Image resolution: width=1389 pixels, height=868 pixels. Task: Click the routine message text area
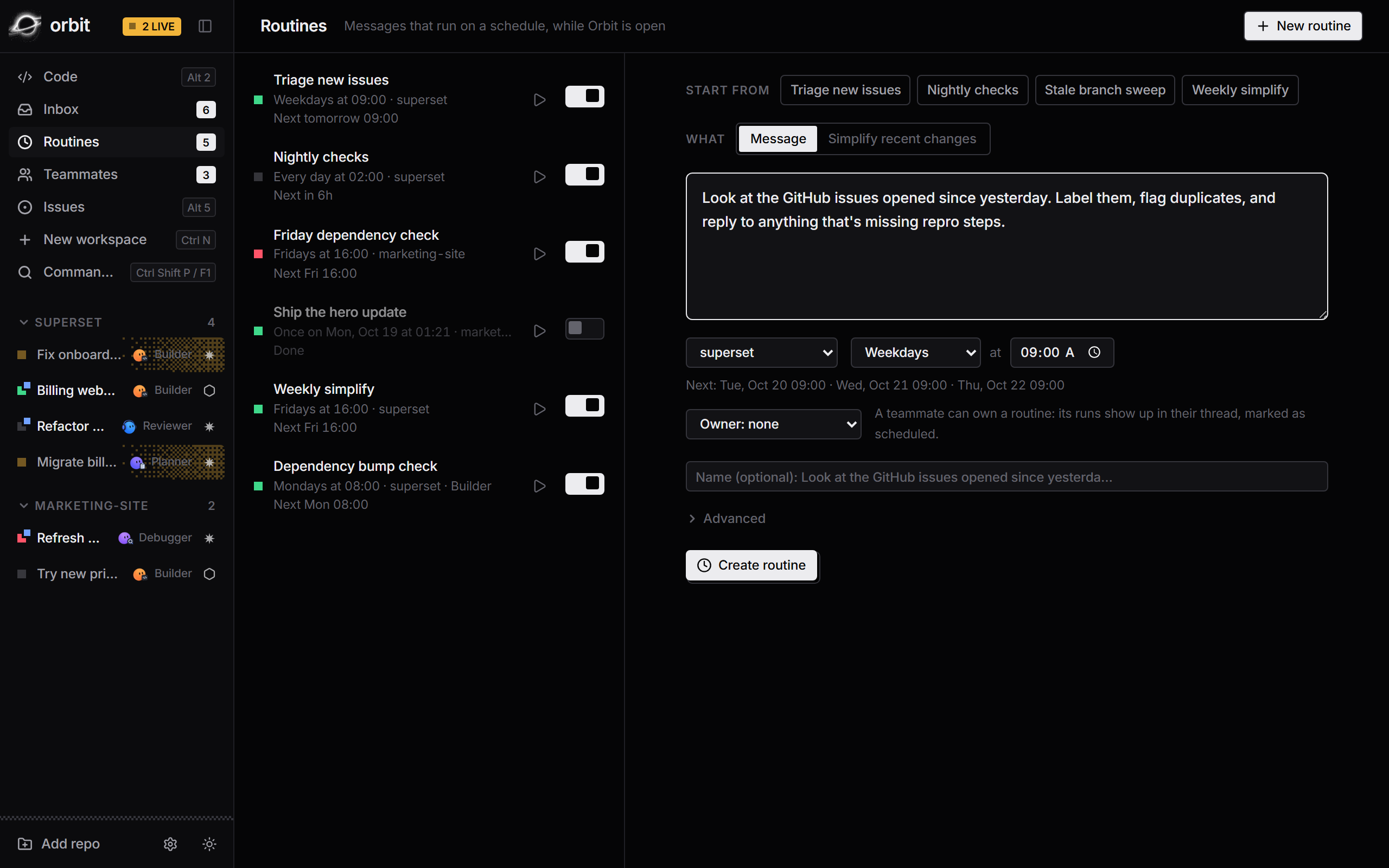(x=1006, y=246)
